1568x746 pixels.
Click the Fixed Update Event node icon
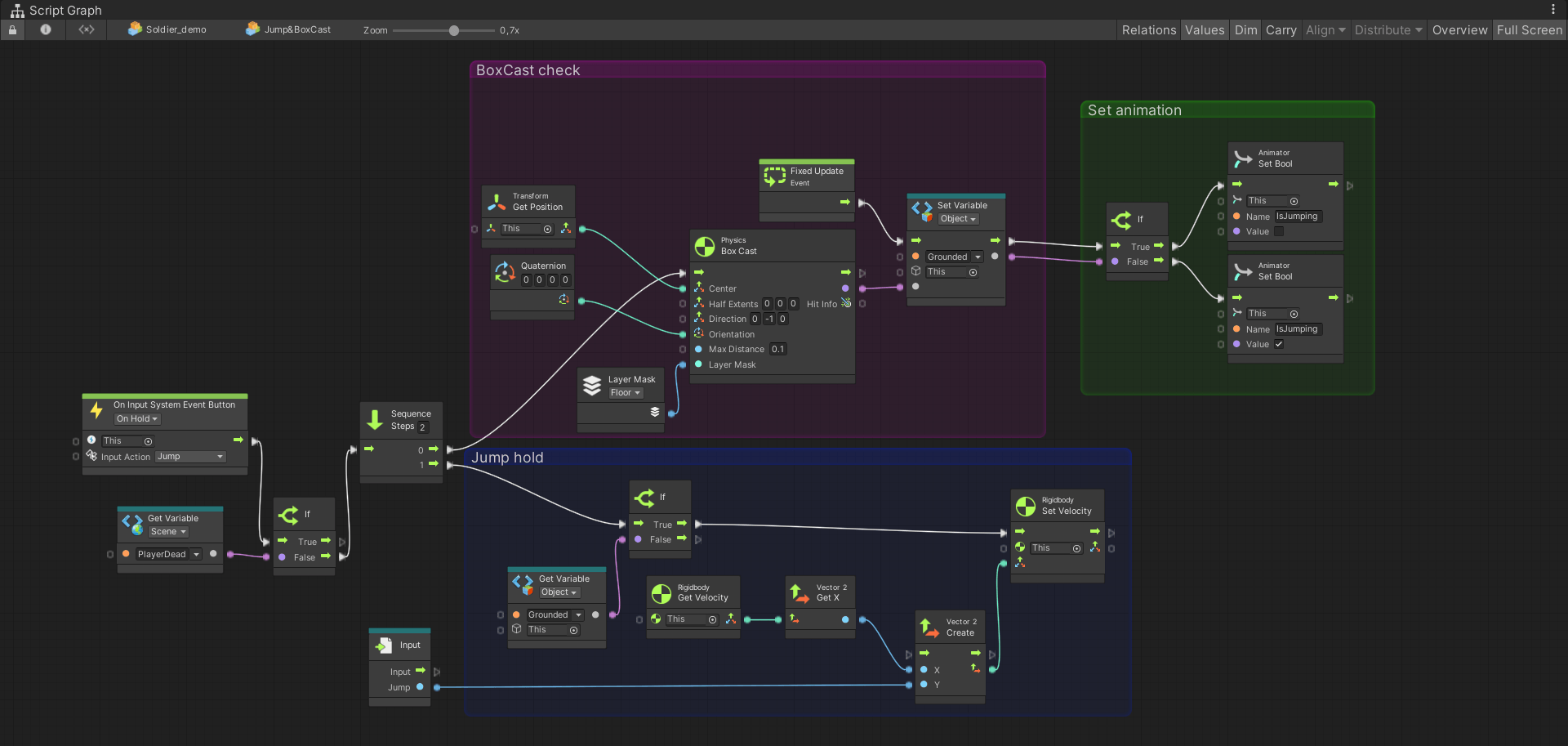[774, 174]
